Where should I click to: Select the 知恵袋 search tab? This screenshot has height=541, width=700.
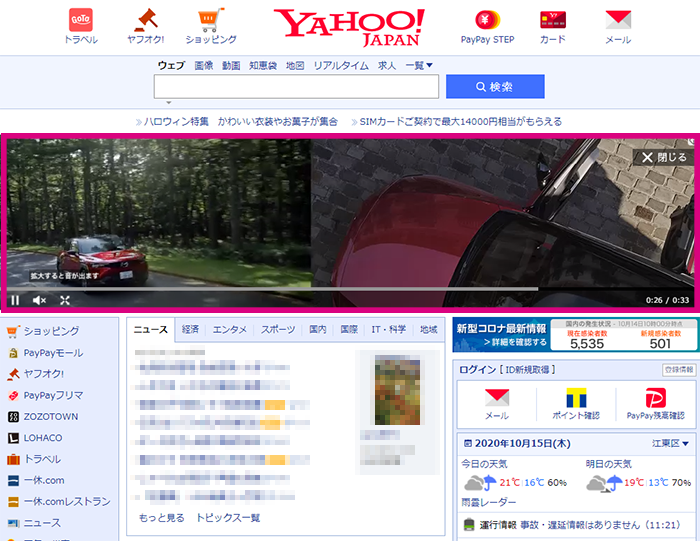tap(263, 66)
